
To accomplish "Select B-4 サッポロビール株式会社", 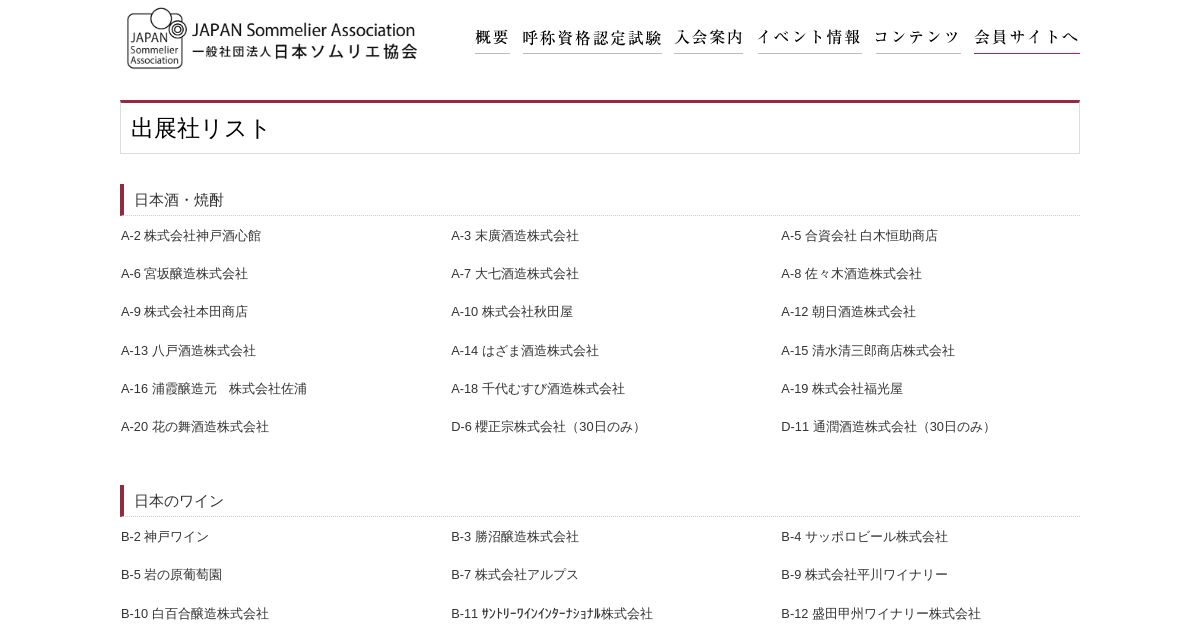I will click(x=864, y=537).
